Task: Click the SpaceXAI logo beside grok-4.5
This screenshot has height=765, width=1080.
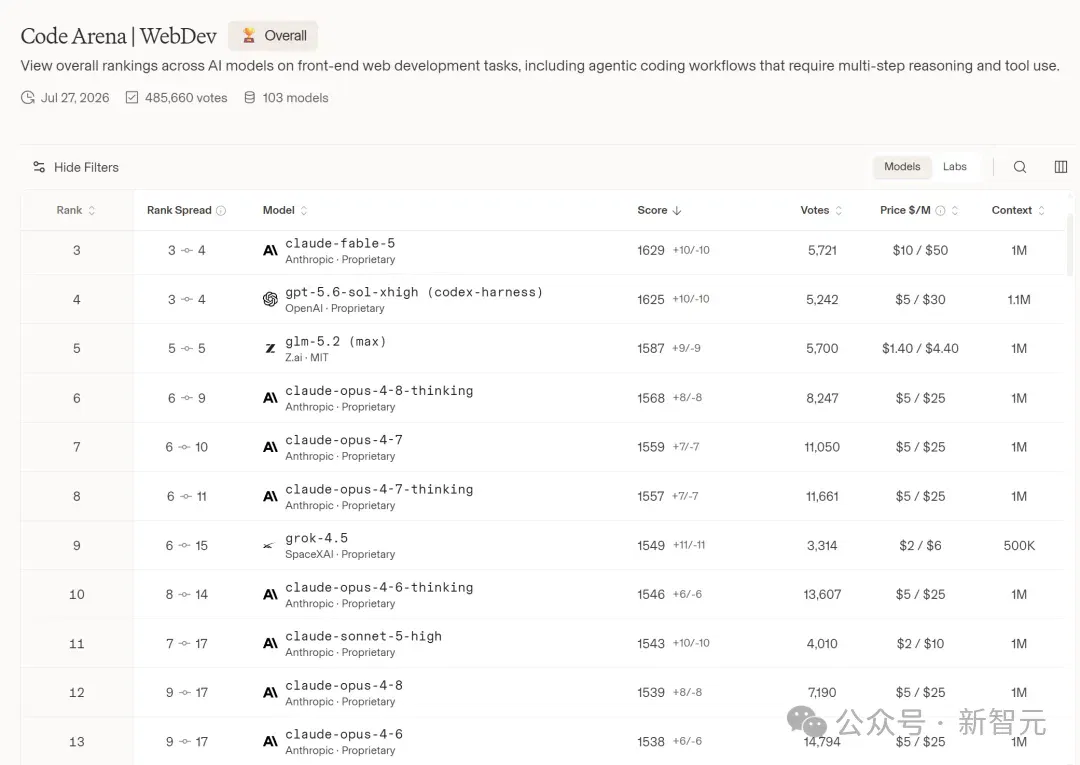Action: tap(269, 546)
